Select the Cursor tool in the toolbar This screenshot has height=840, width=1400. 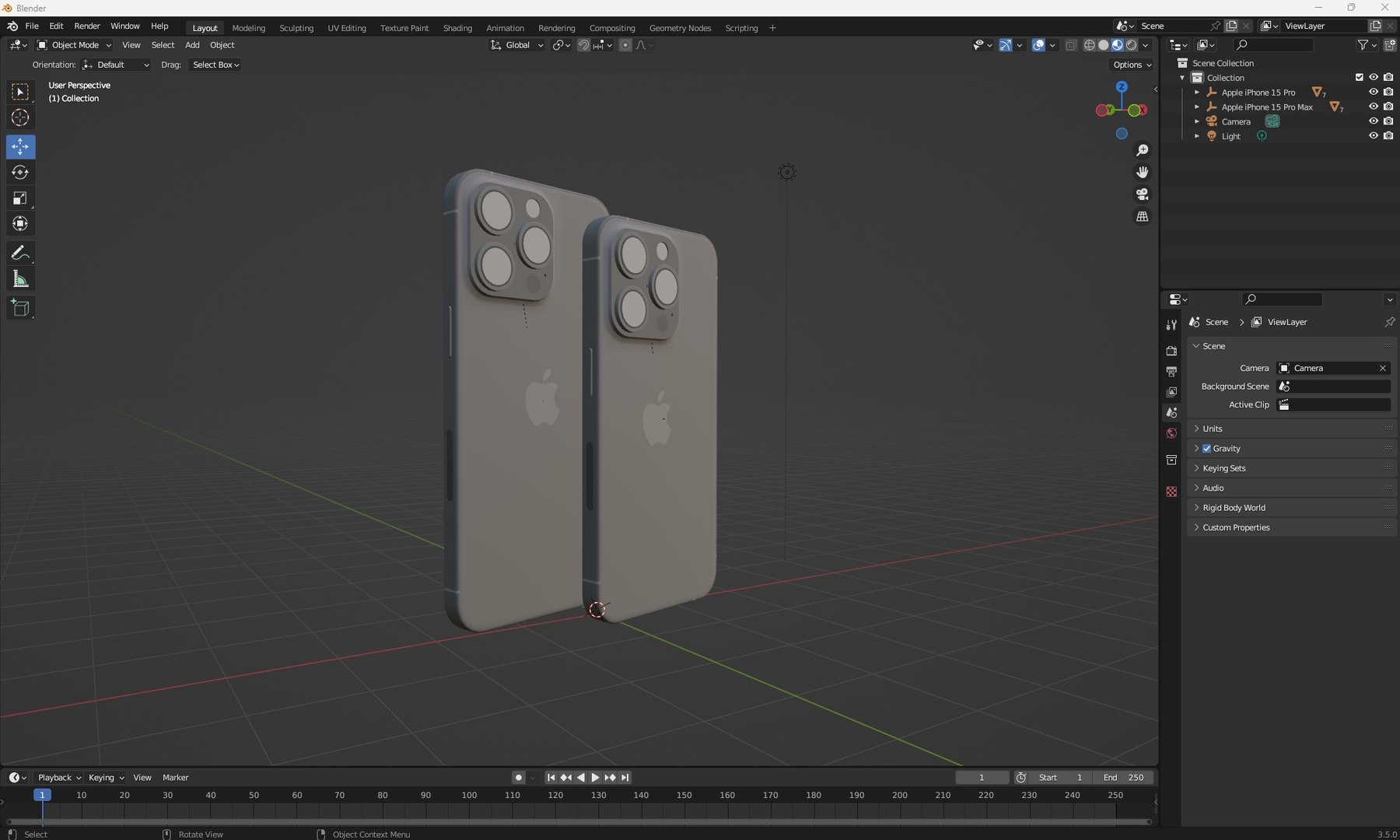pos(20,118)
